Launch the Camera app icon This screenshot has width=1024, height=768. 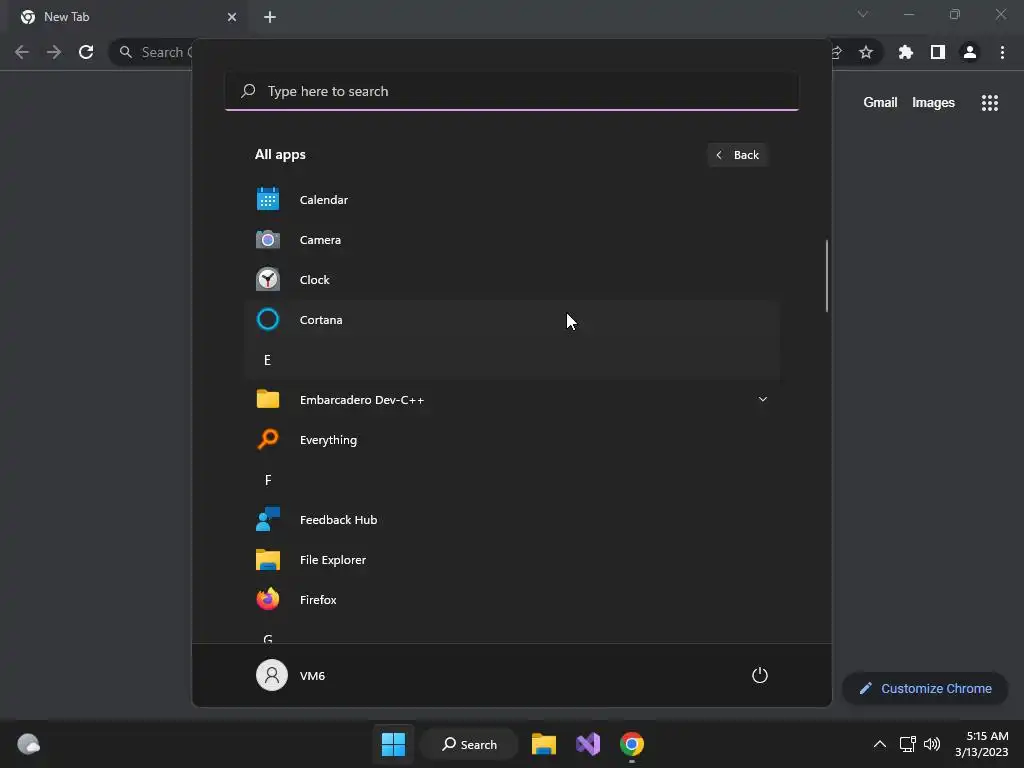click(x=268, y=240)
